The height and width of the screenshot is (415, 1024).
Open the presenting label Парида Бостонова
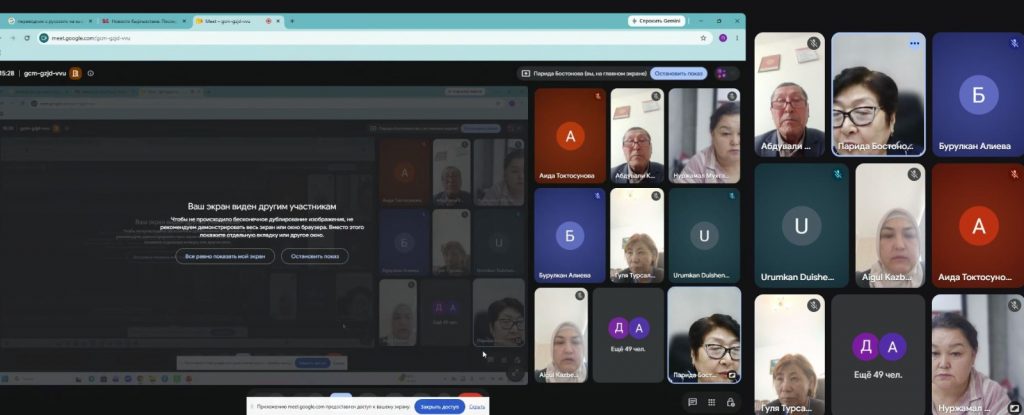tap(584, 73)
